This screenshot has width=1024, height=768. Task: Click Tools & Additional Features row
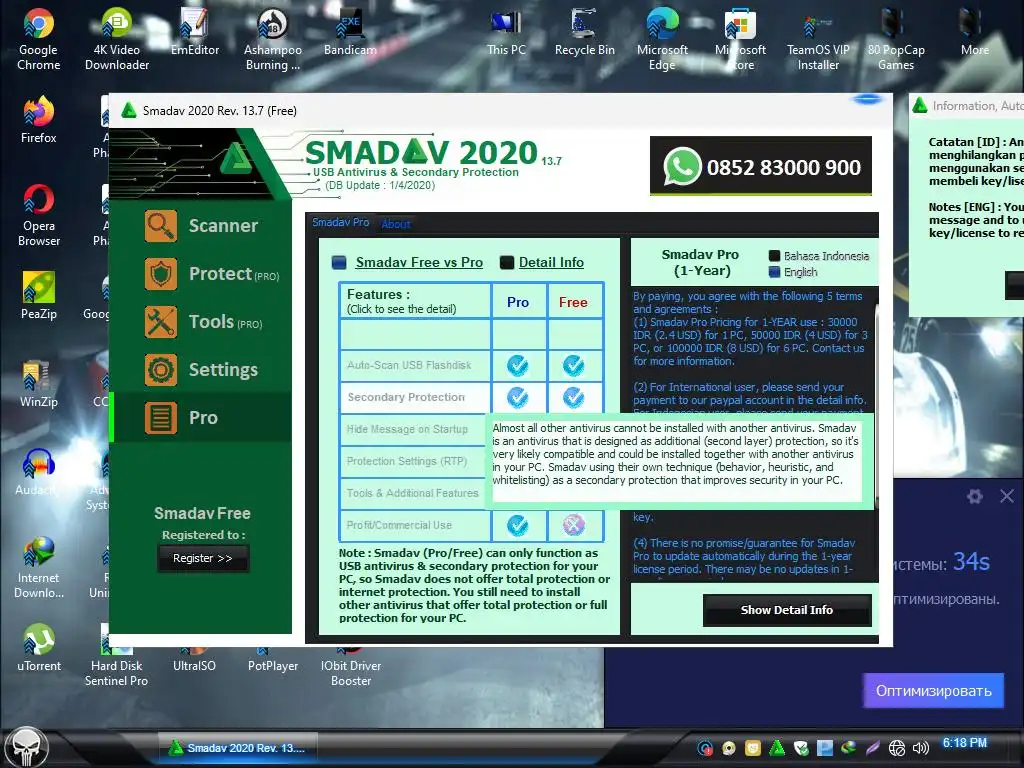pos(415,493)
